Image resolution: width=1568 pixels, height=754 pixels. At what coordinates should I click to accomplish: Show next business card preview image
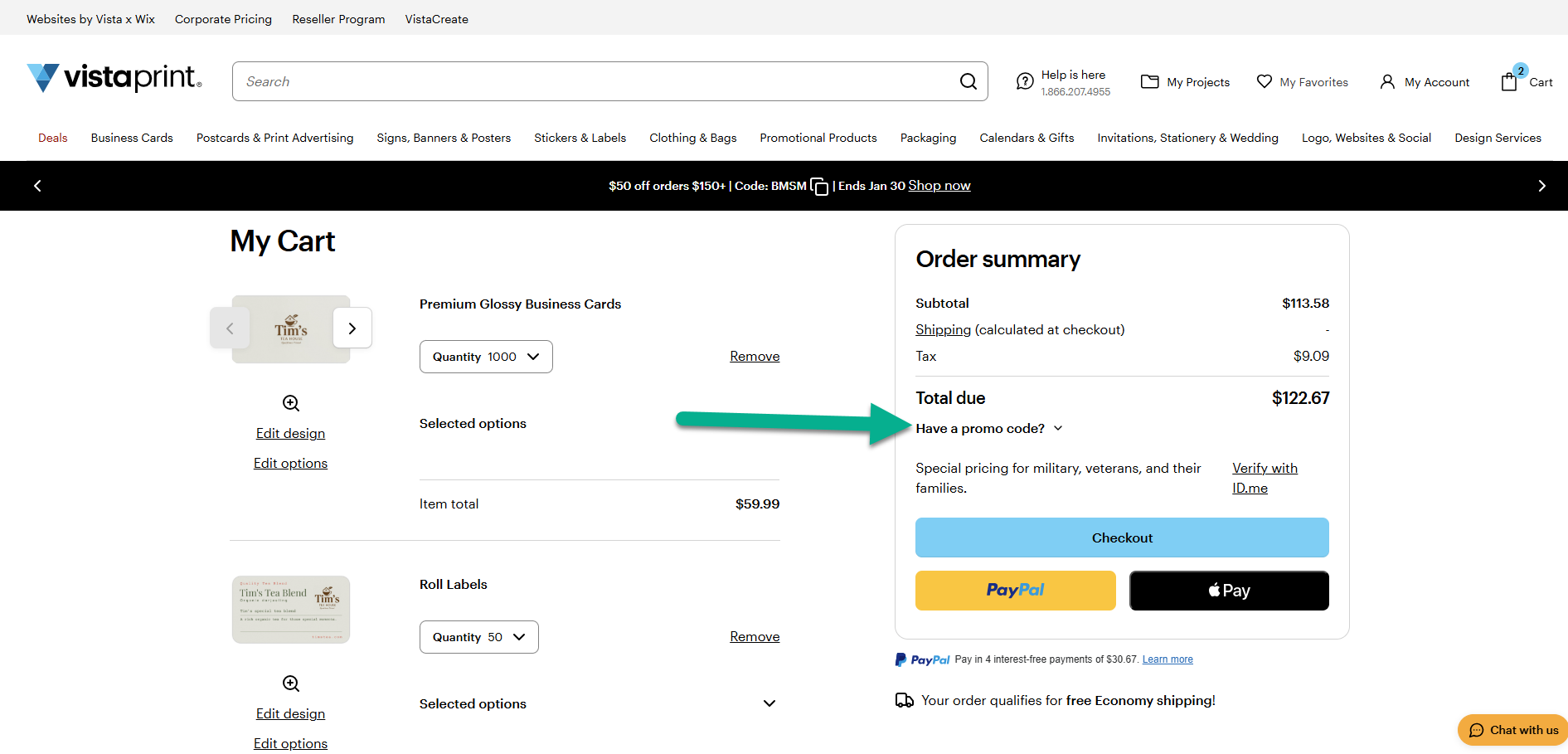point(352,328)
